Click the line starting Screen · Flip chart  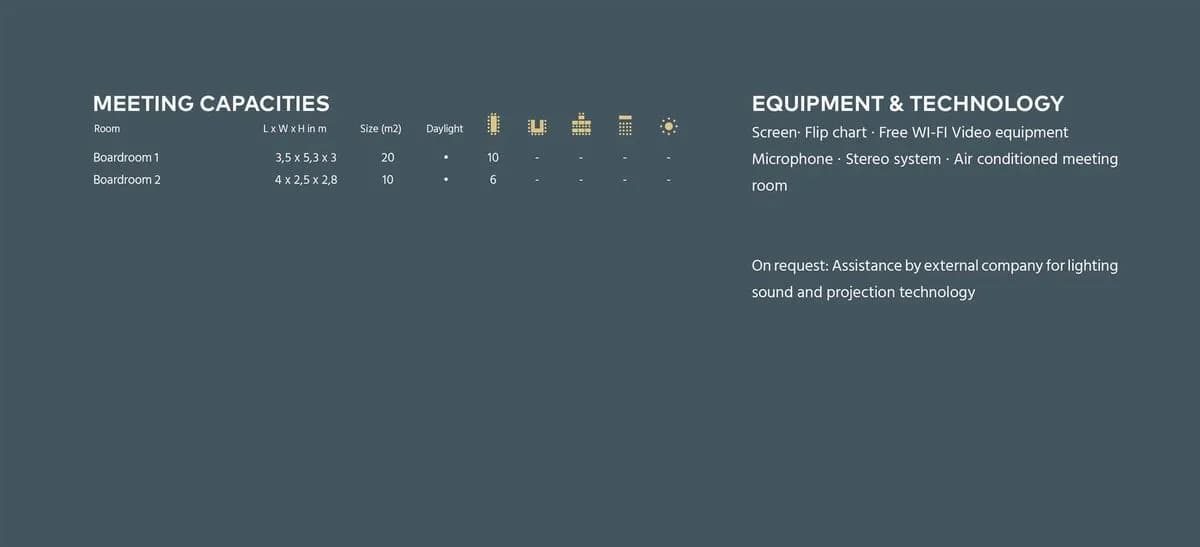(x=910, y=133)
